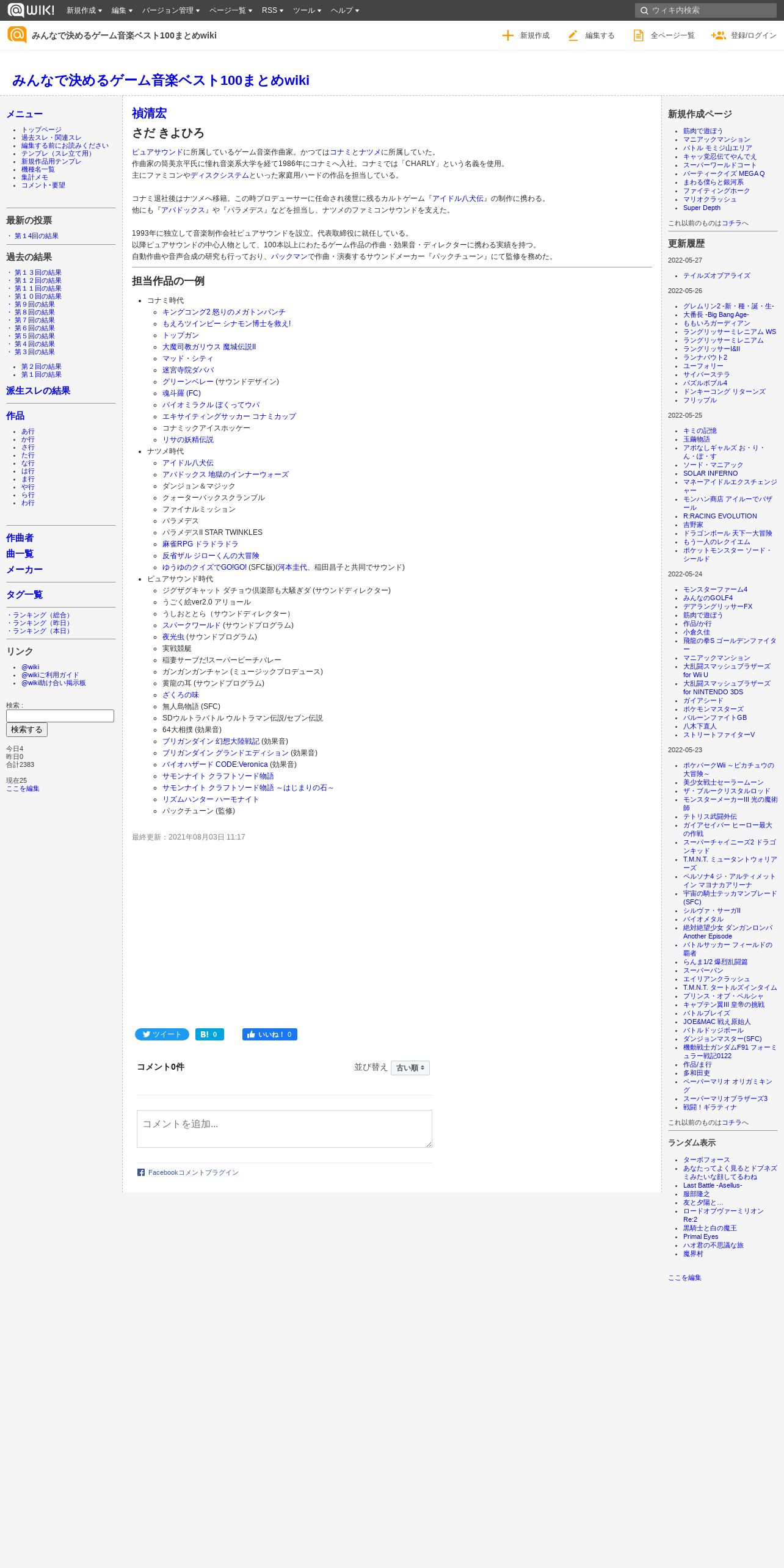Open the 河本圭代 composer link
Viewport: 784px width, 1568px height.
[x=292, y=567]
